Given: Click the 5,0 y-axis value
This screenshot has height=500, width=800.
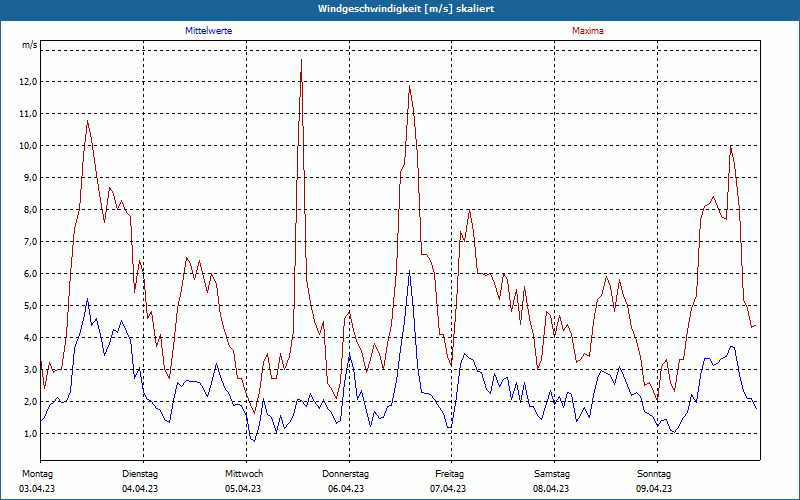Looking at the screenshot, I should click(x=30, y=306).
